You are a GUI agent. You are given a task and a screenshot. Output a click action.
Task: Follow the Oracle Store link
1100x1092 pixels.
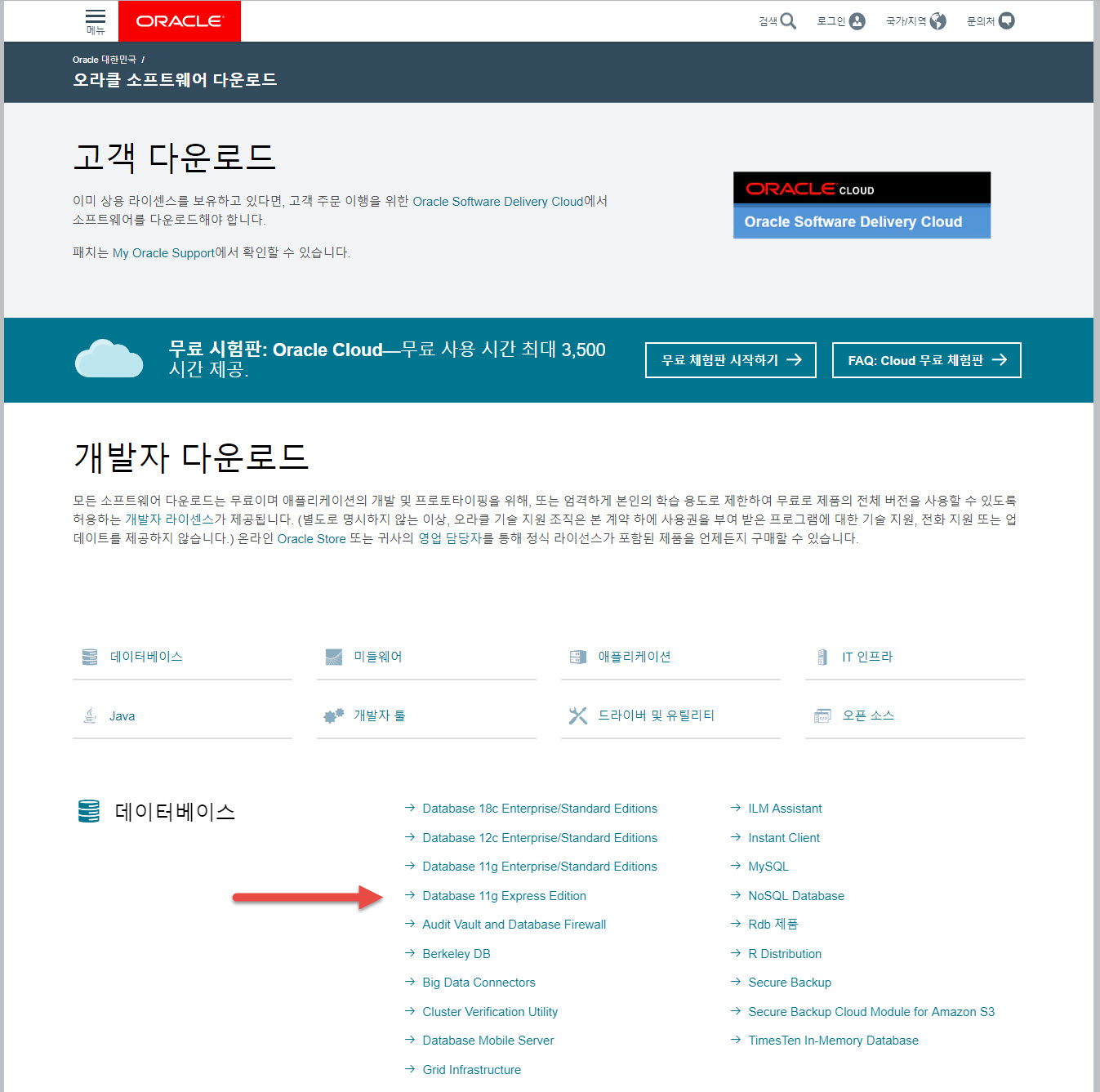tap(312, 539)
